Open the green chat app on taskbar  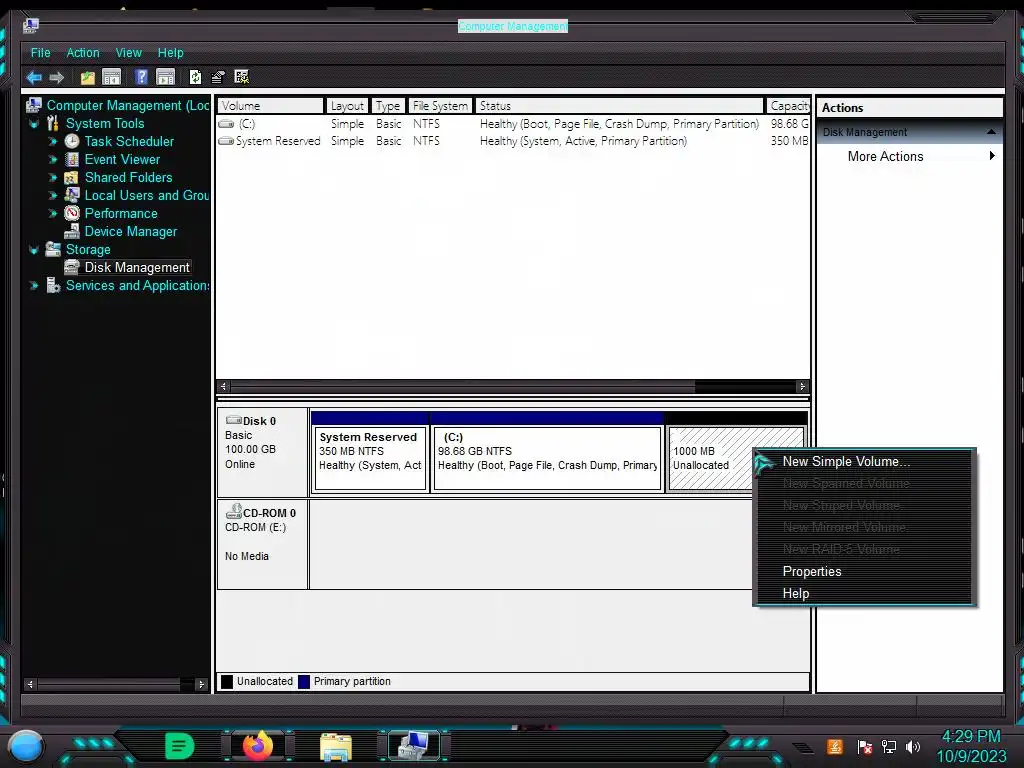179,746
